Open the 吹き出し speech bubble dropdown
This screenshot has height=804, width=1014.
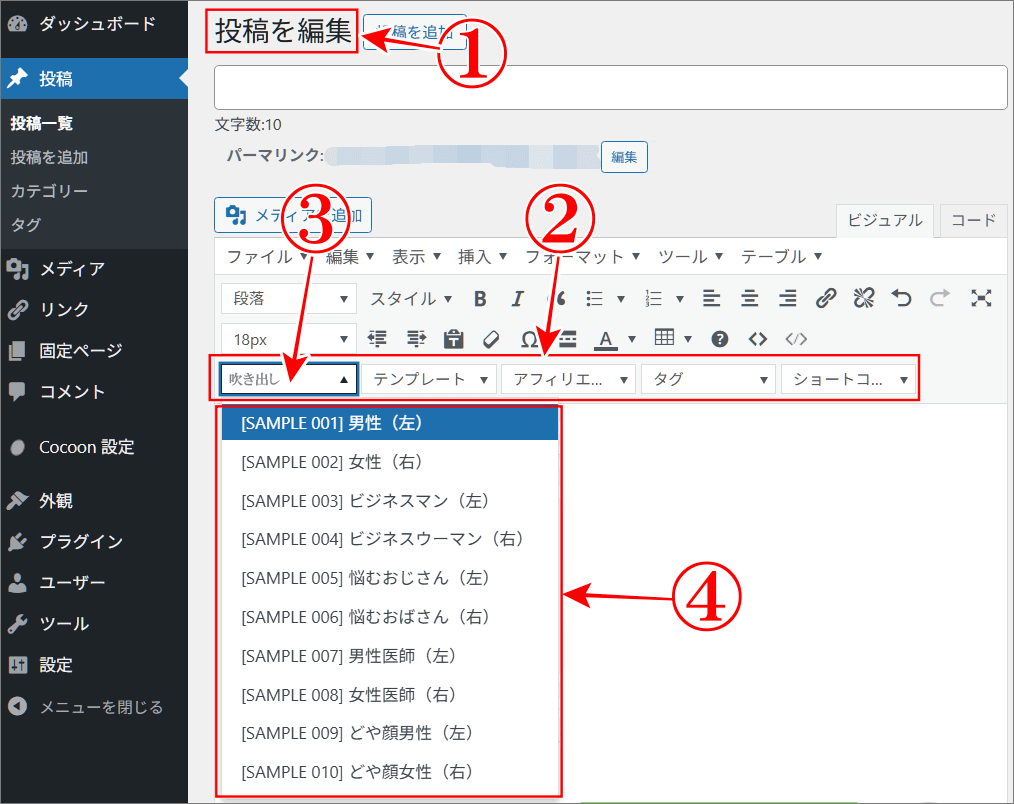[287, 378]
